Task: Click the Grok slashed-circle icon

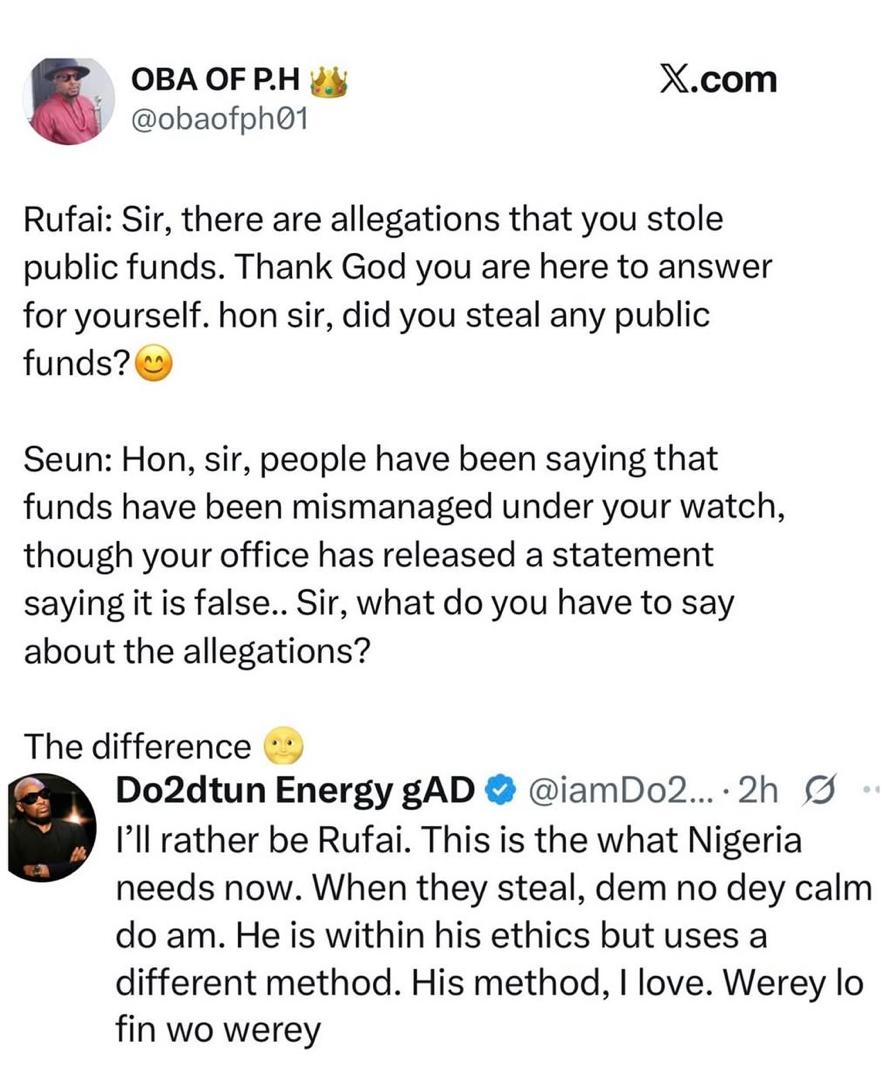Action: coord(819,790)
